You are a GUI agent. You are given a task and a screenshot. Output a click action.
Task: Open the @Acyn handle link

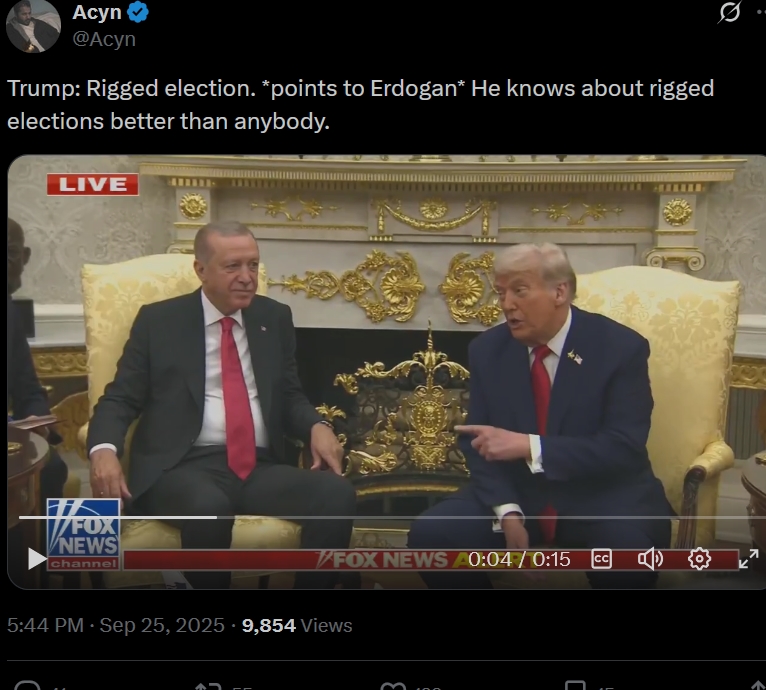tap(104, 39)
